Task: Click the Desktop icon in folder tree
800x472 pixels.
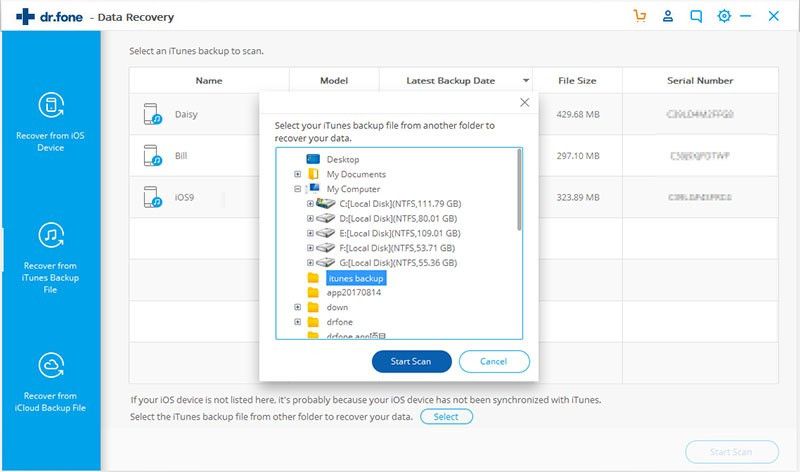Action: [x=313, y=159]
